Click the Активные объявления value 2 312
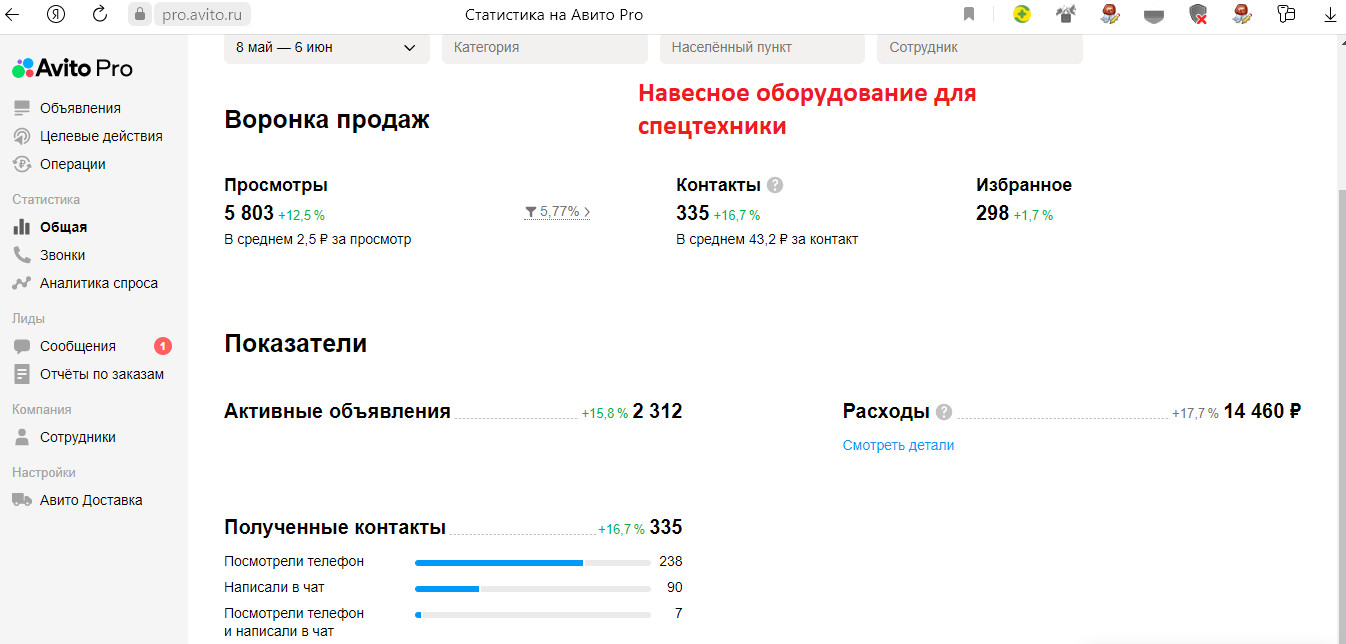Screen dimensions: 1346x644 [x=658, y=411]
